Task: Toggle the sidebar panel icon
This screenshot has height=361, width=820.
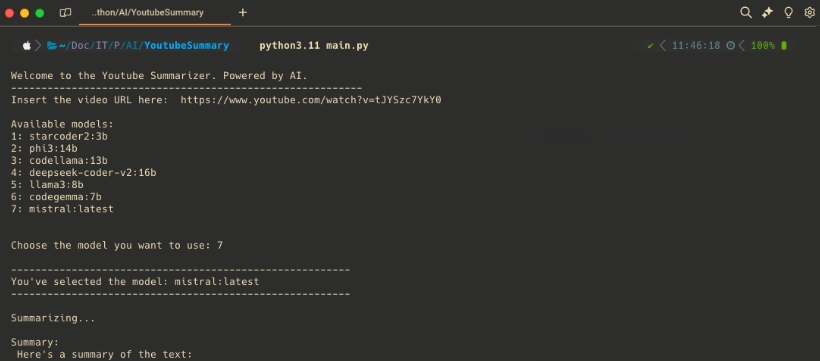Action: 65,13
